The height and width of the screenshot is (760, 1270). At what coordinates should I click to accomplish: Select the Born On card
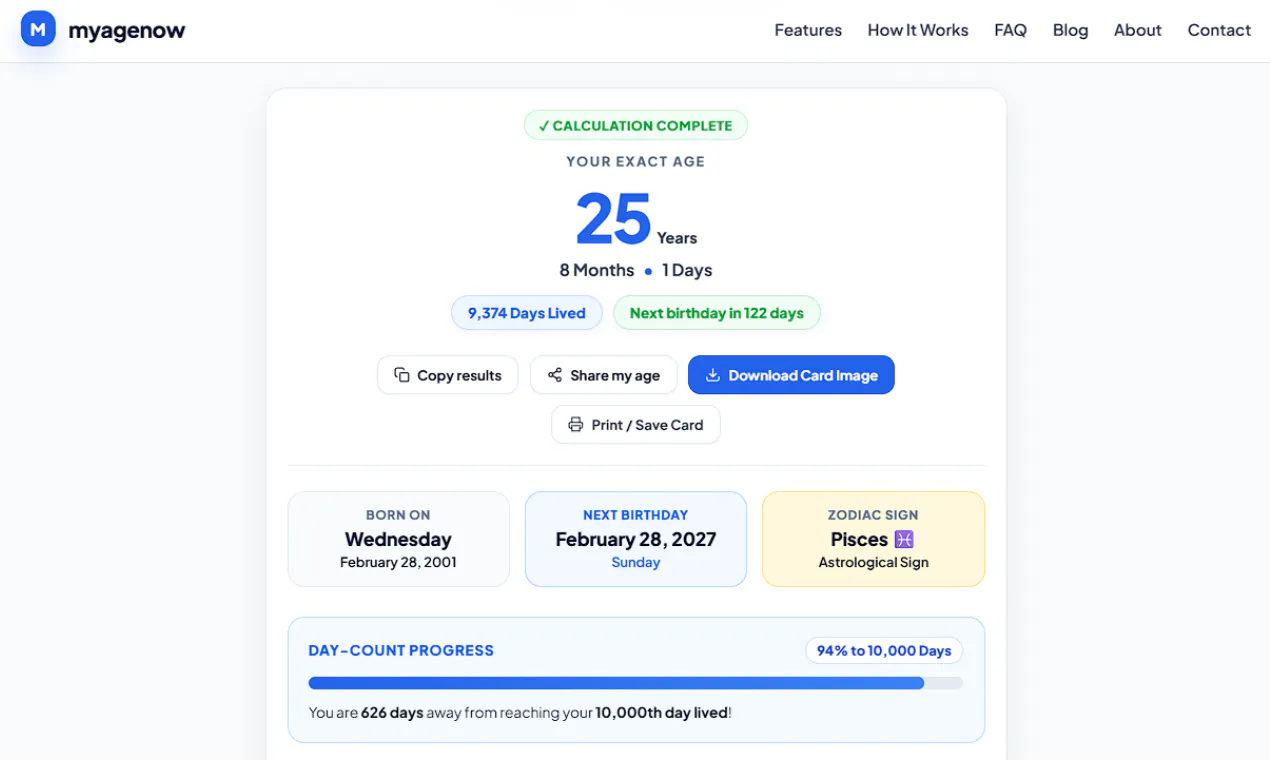point(398,539)
